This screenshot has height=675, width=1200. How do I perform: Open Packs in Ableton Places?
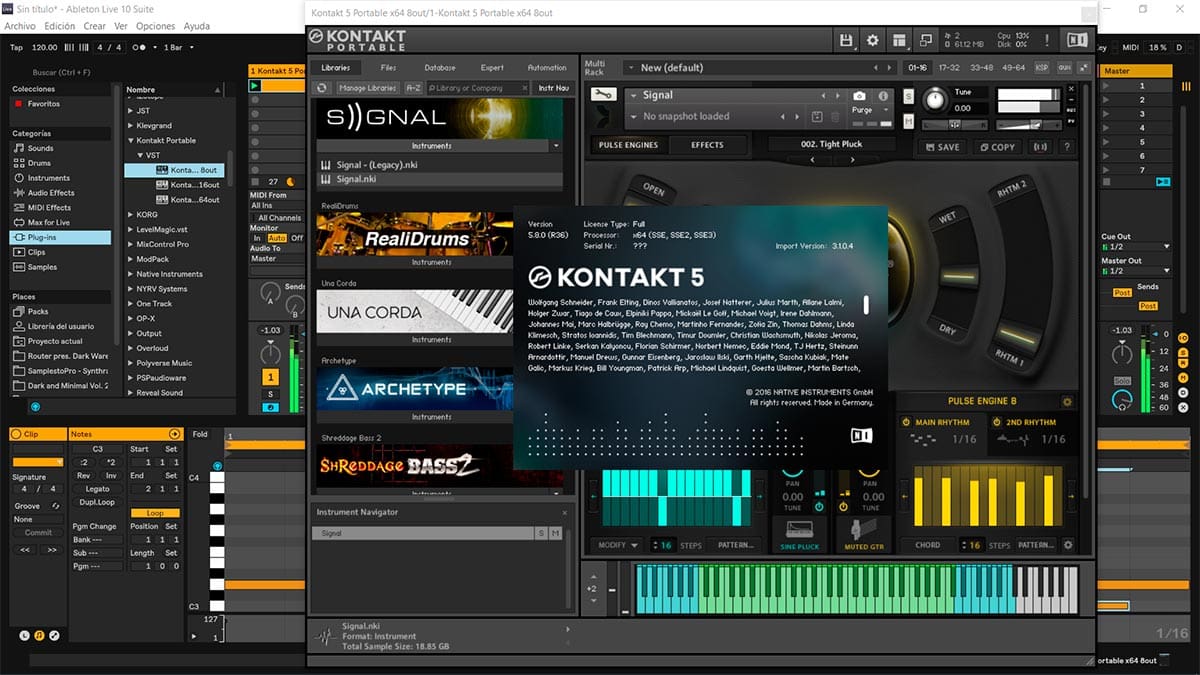click(38, 311)
